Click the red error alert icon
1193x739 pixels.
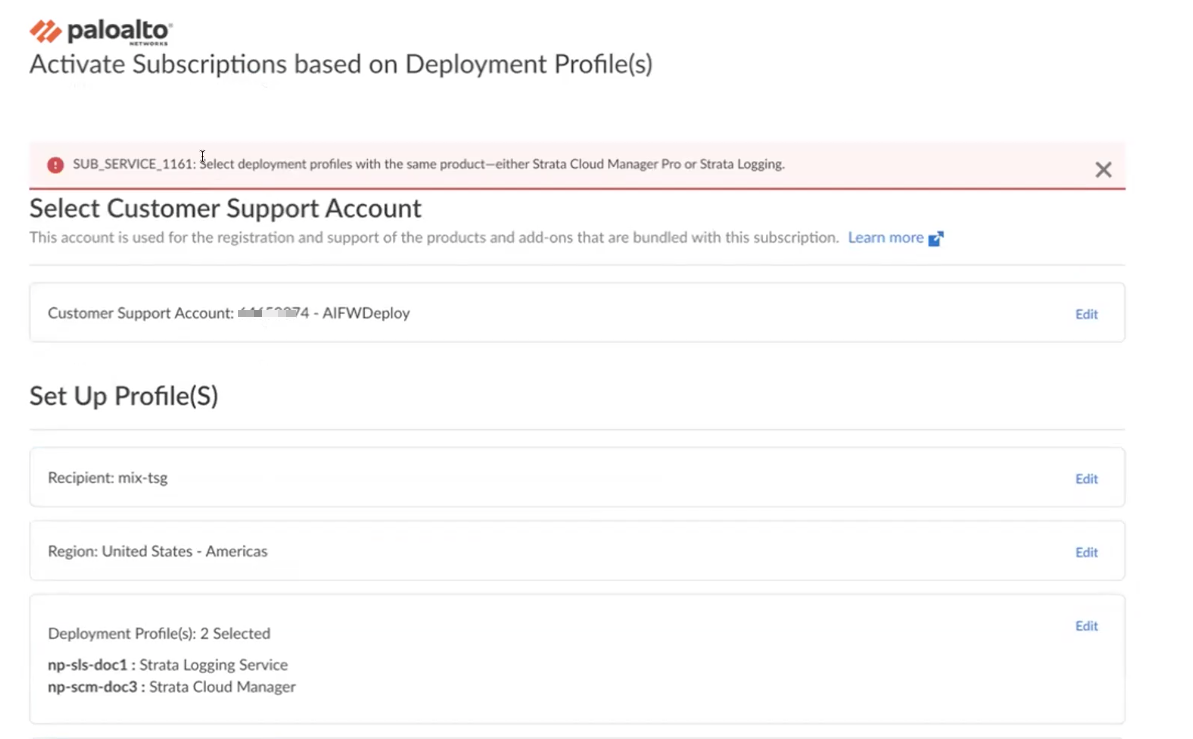coord(54,165)
